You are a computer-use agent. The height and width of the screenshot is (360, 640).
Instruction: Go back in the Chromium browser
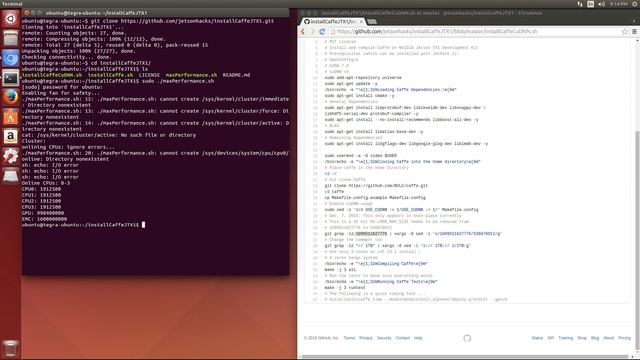click(x=303, y=31)
